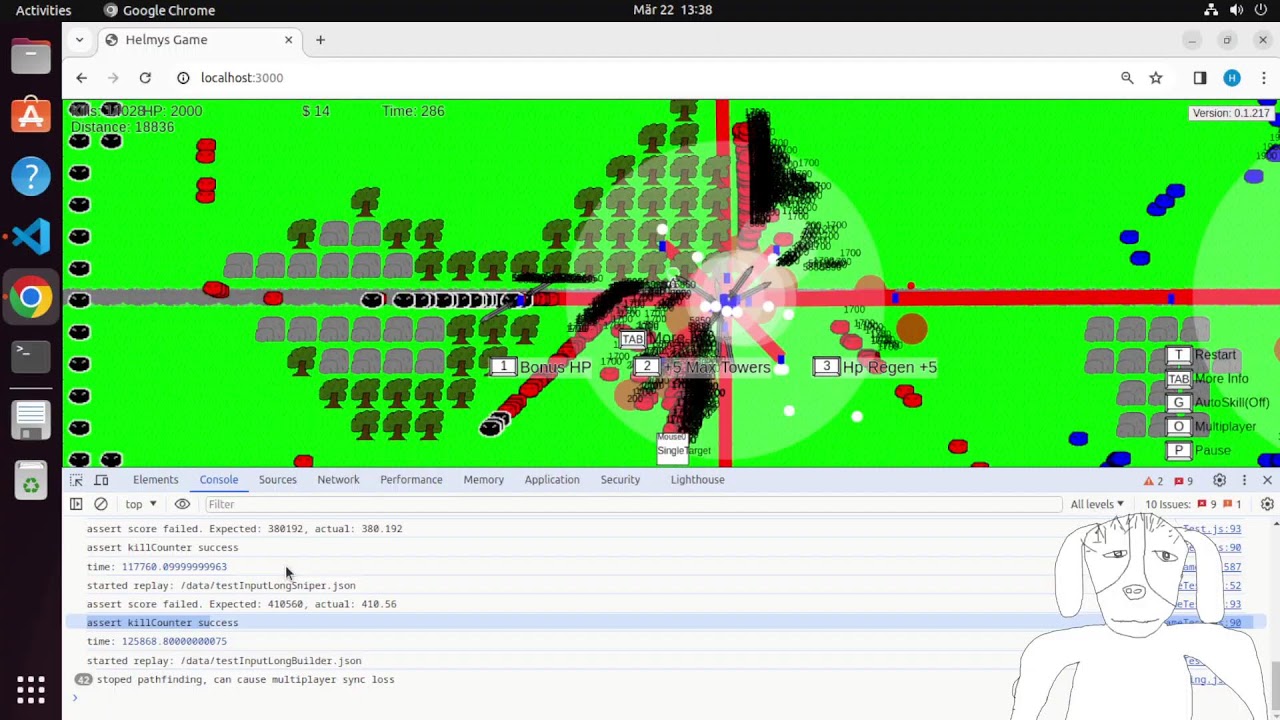Bookmark this page with star
Screen dimensions: 1280x720
point(1156,78)
